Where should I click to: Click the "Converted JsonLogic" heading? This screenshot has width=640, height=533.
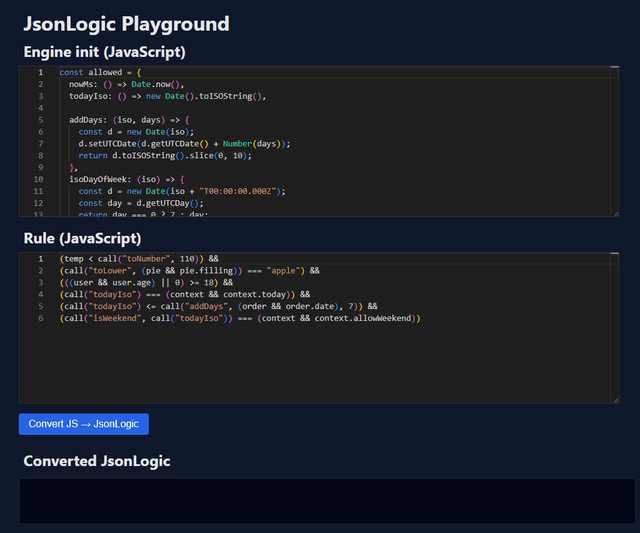coord(97,461)
